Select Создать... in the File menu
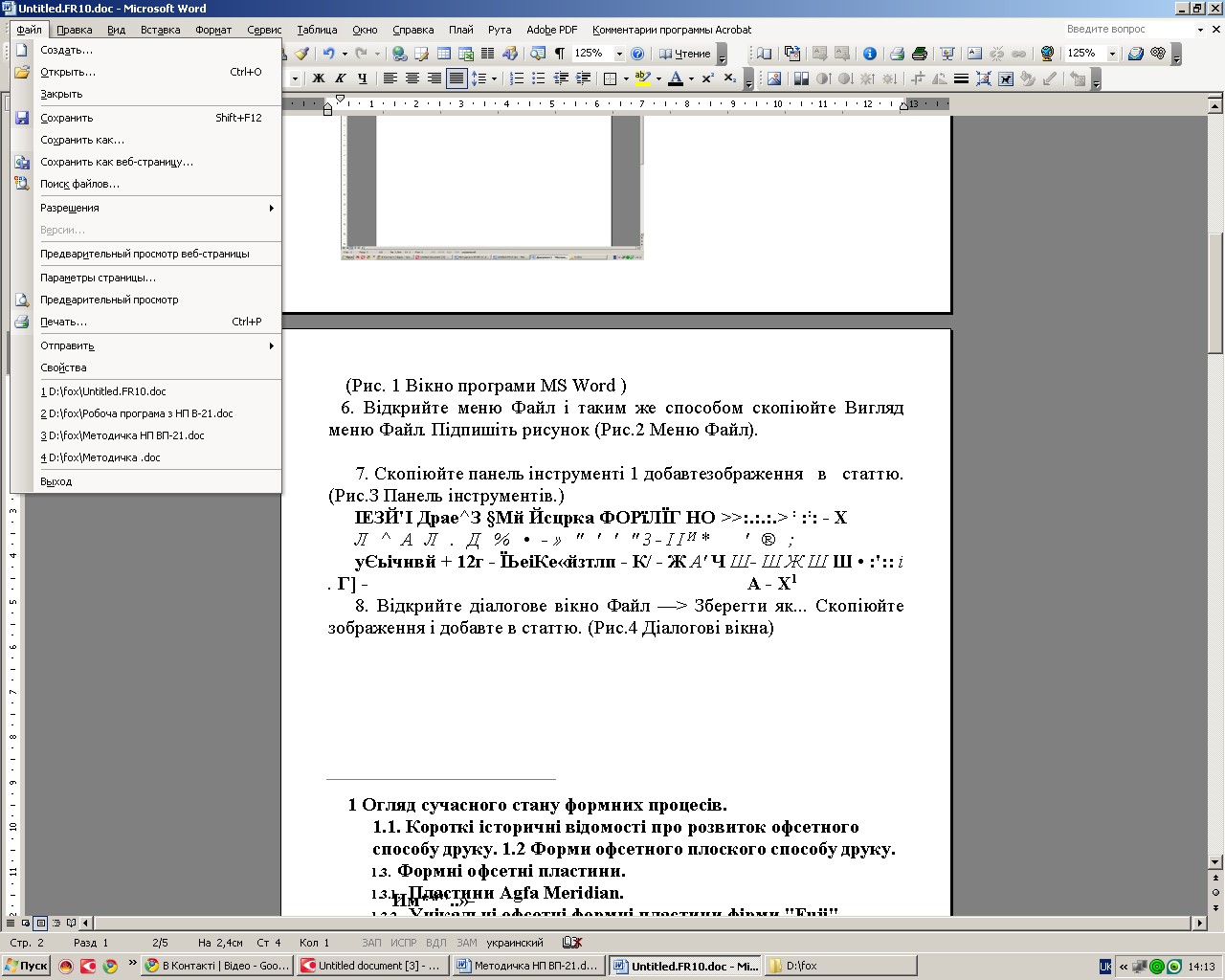 click(x=145, y=50)
